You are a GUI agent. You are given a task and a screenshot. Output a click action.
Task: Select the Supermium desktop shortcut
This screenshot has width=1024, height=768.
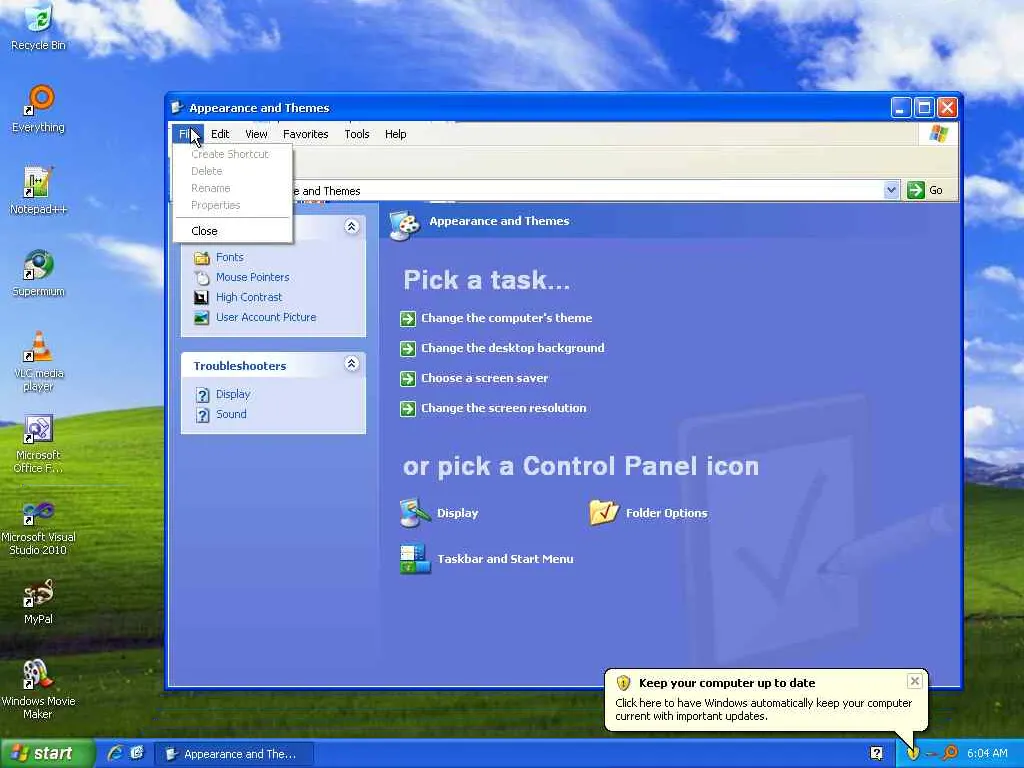tap(38, 273)
